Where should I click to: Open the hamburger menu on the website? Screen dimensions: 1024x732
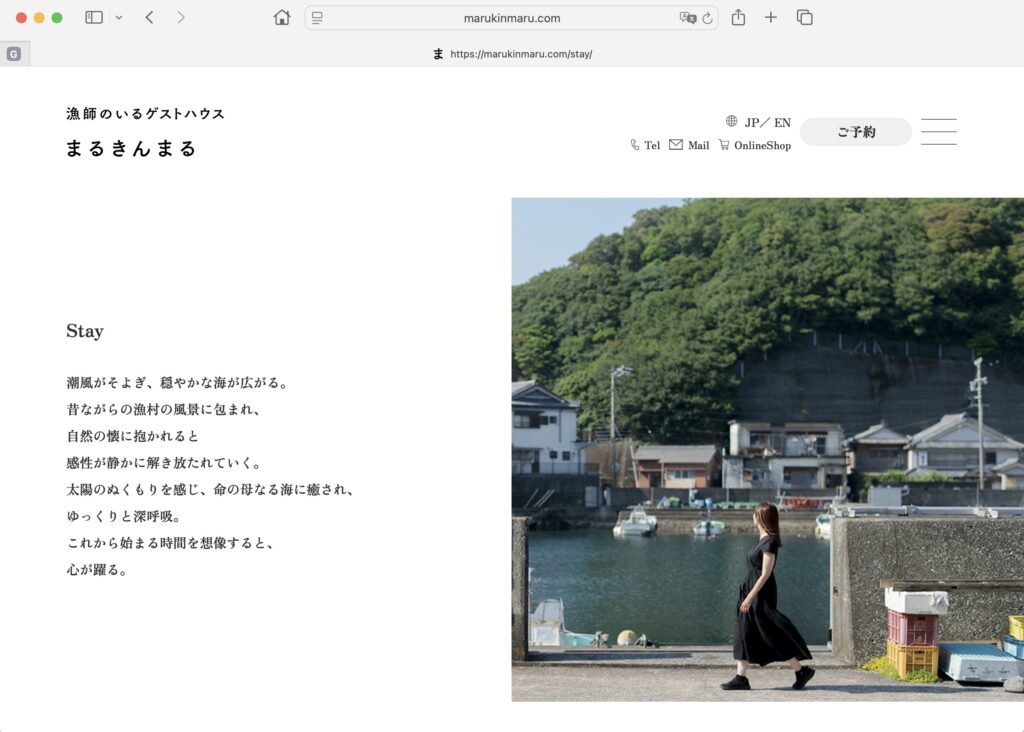pos(938,132)
